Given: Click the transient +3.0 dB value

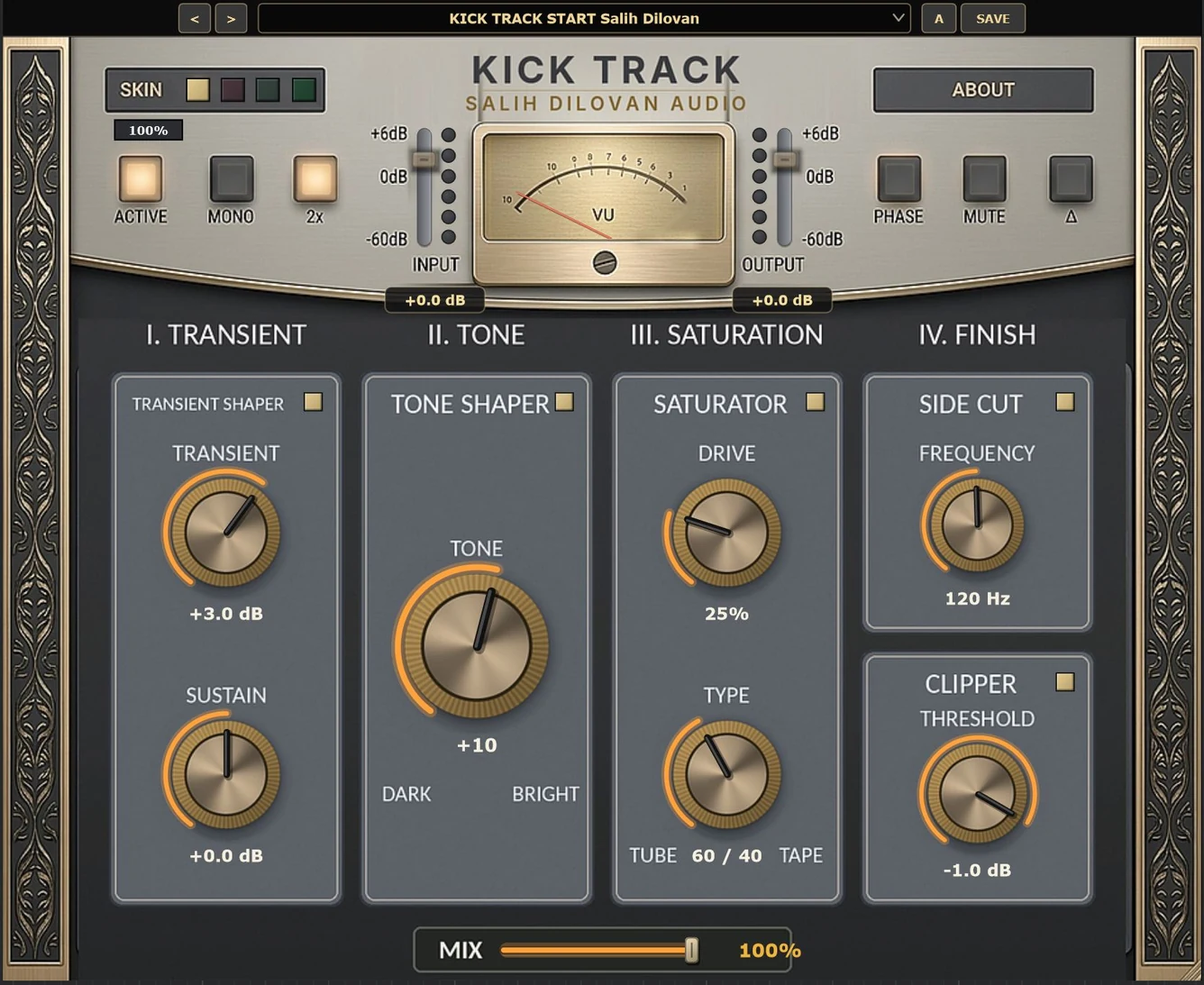Looking at the screenshot, I should coord(226,614).
